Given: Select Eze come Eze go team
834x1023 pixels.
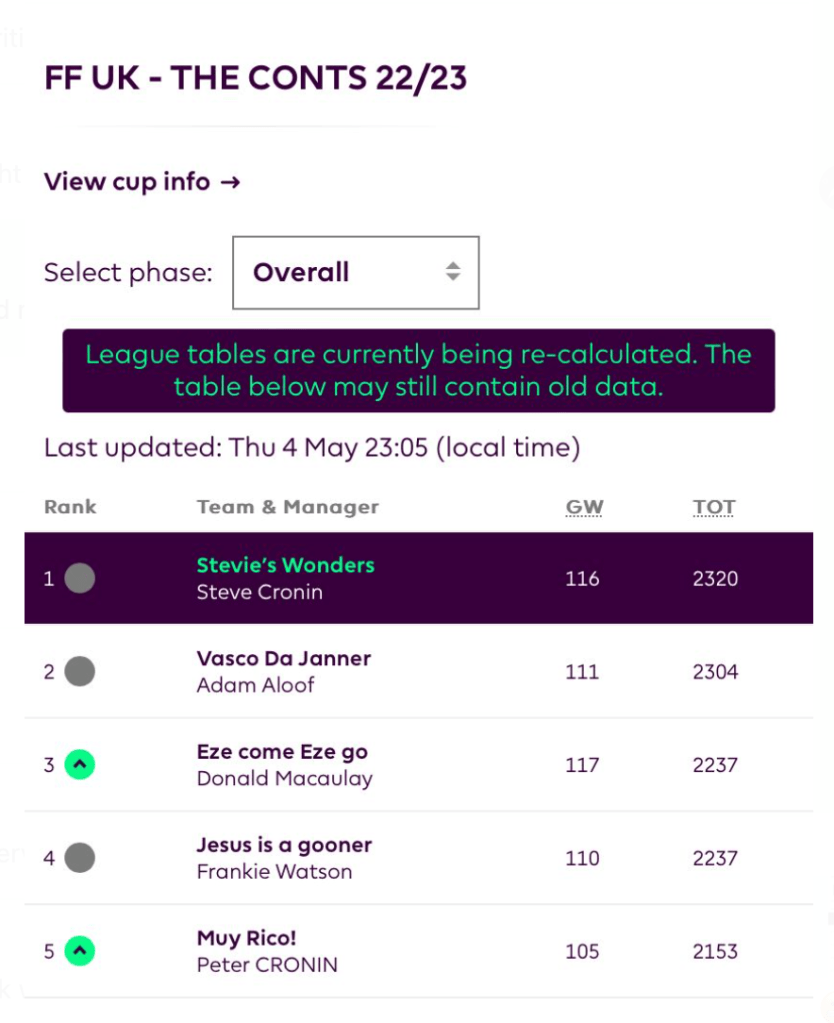Looking at the screenshot, I should click(x=282, y=752).
